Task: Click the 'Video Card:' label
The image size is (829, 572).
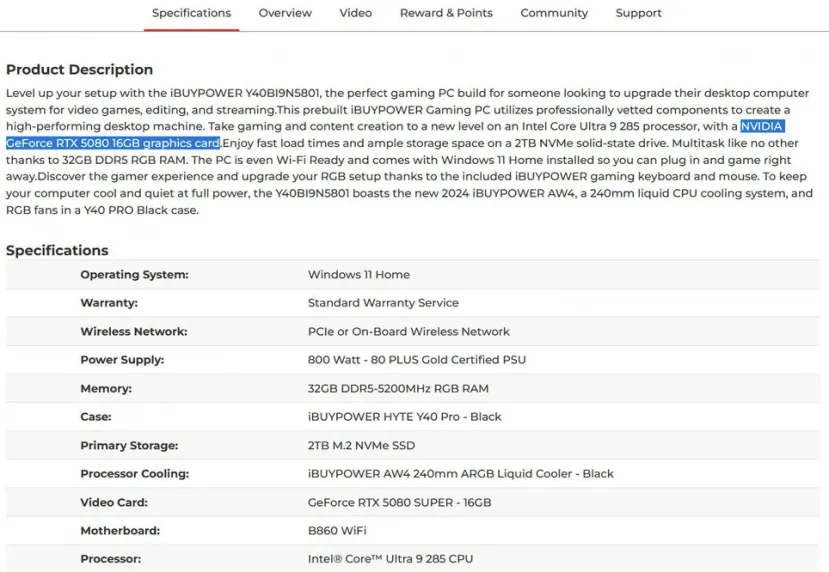Action: coord(114,503)
